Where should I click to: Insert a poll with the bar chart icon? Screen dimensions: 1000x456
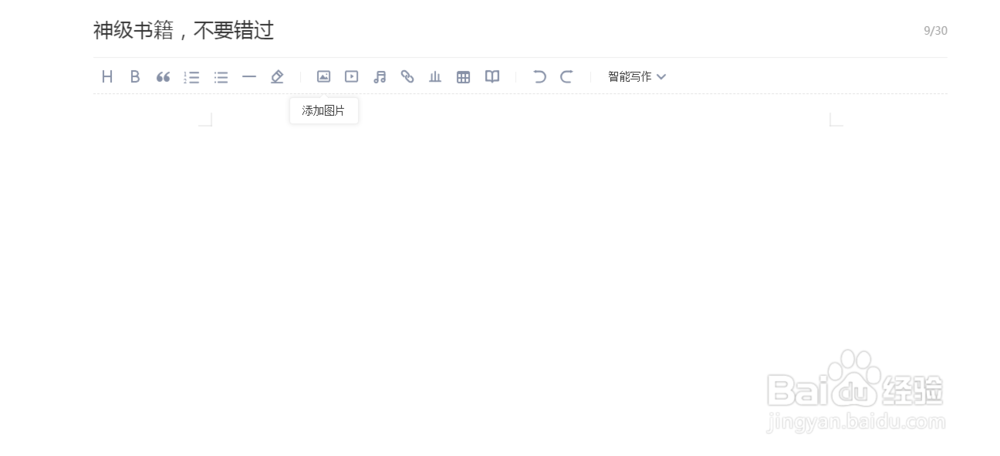click(435, 77)
